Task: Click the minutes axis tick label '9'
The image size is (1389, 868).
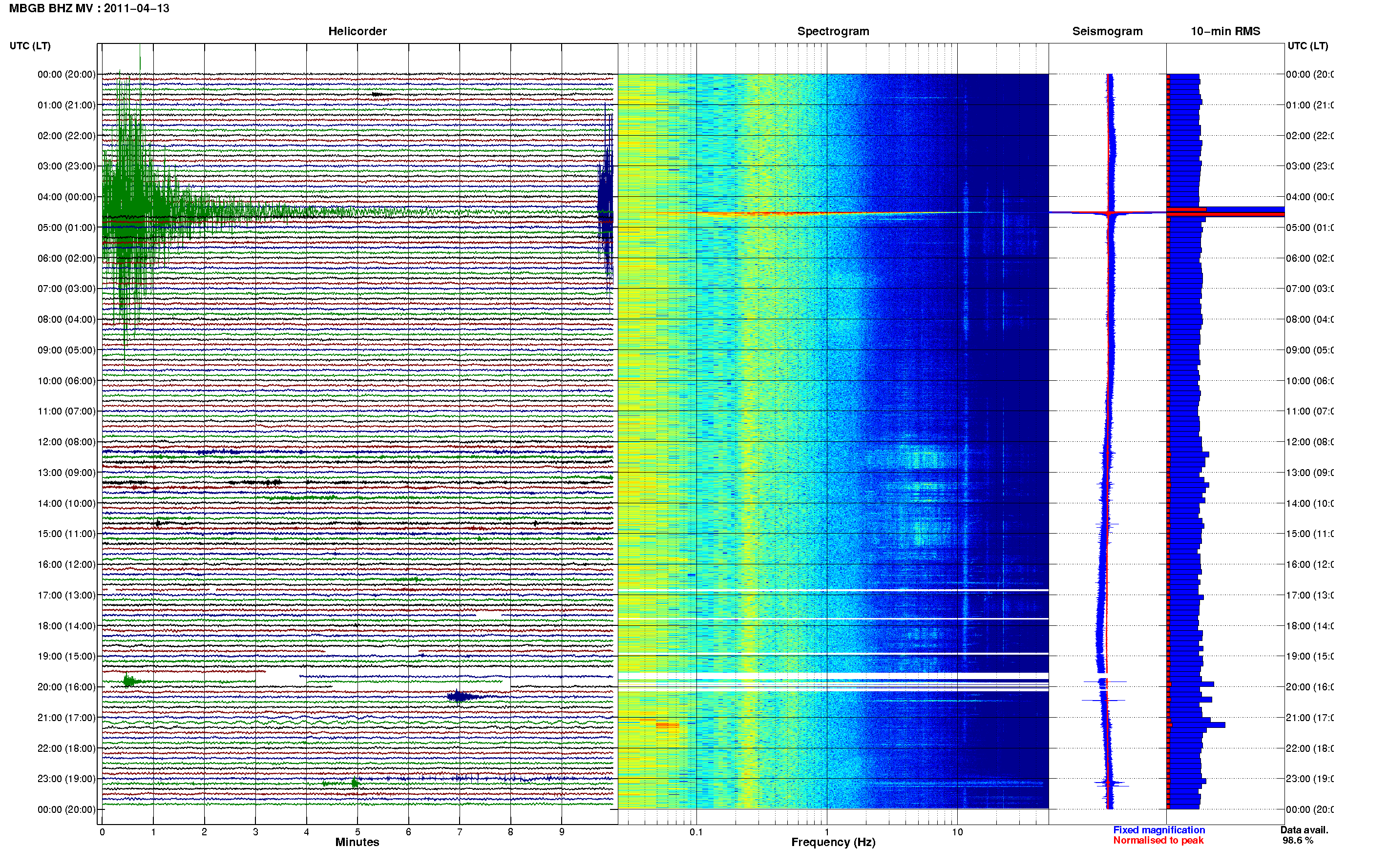Action: 562,832
